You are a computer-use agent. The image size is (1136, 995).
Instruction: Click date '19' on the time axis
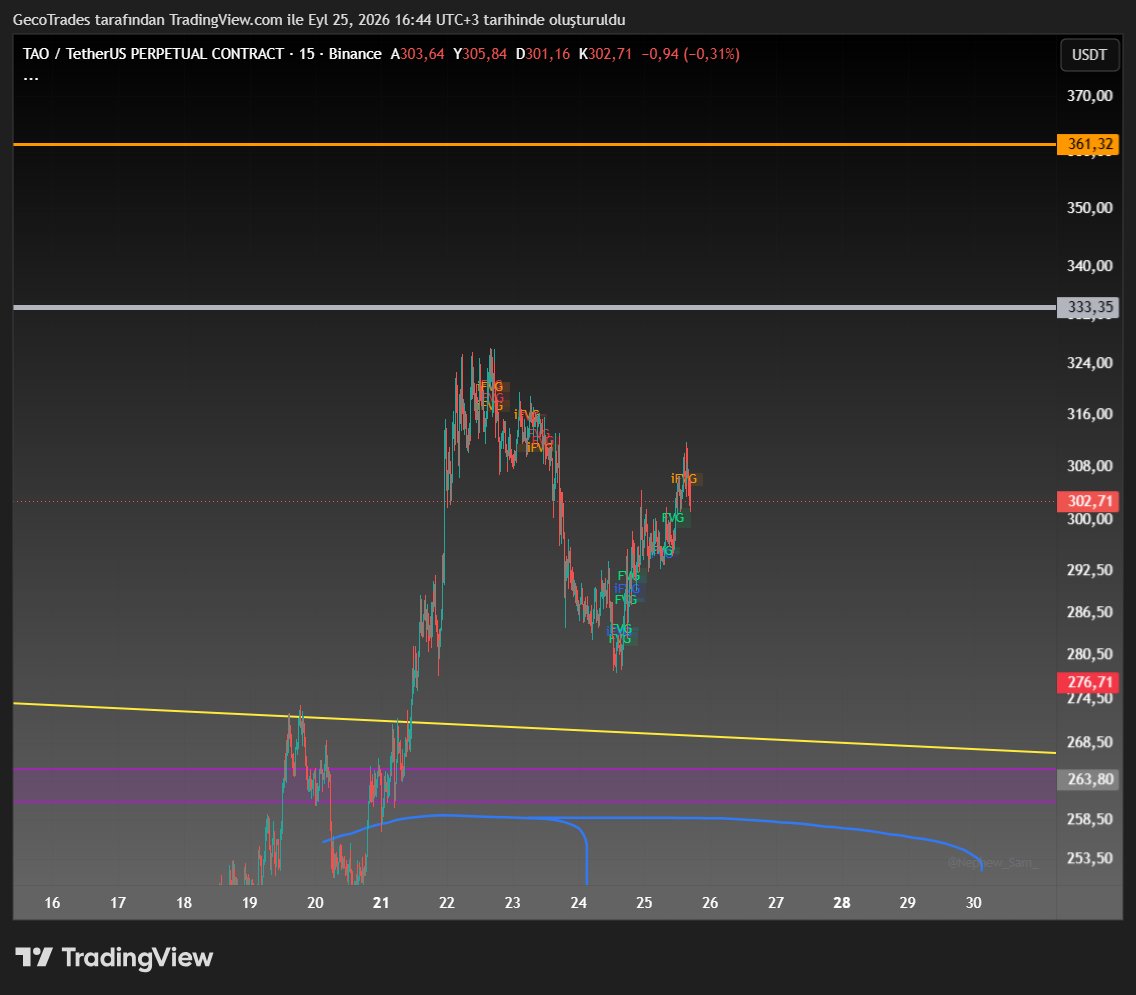249,903
